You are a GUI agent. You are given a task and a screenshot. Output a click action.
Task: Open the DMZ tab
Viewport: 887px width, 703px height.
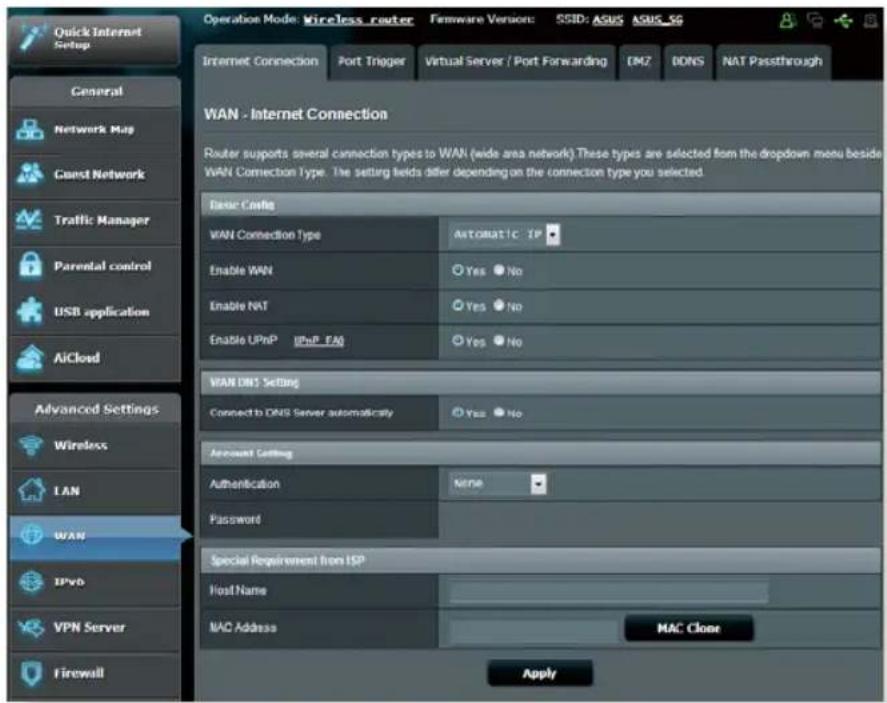pyautogui.click(x=639, y=61)
